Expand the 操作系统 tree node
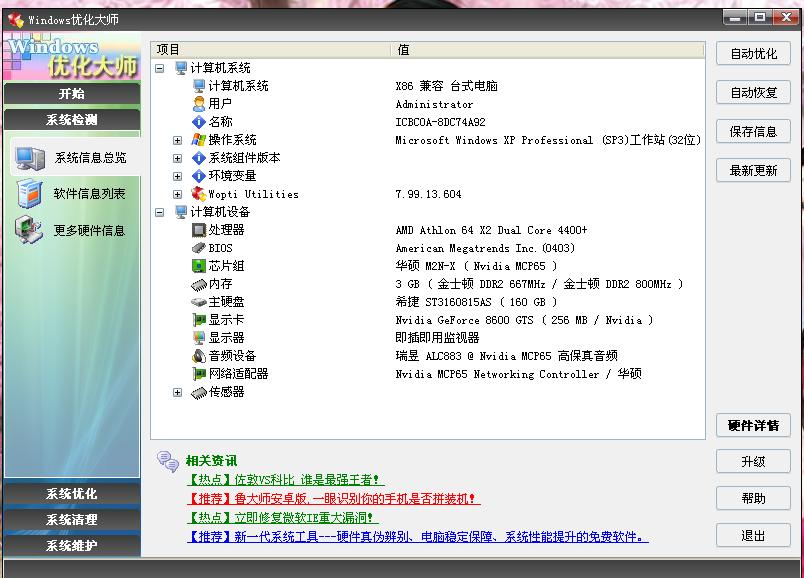Screen dimensions: 804x578 point(177,141)
